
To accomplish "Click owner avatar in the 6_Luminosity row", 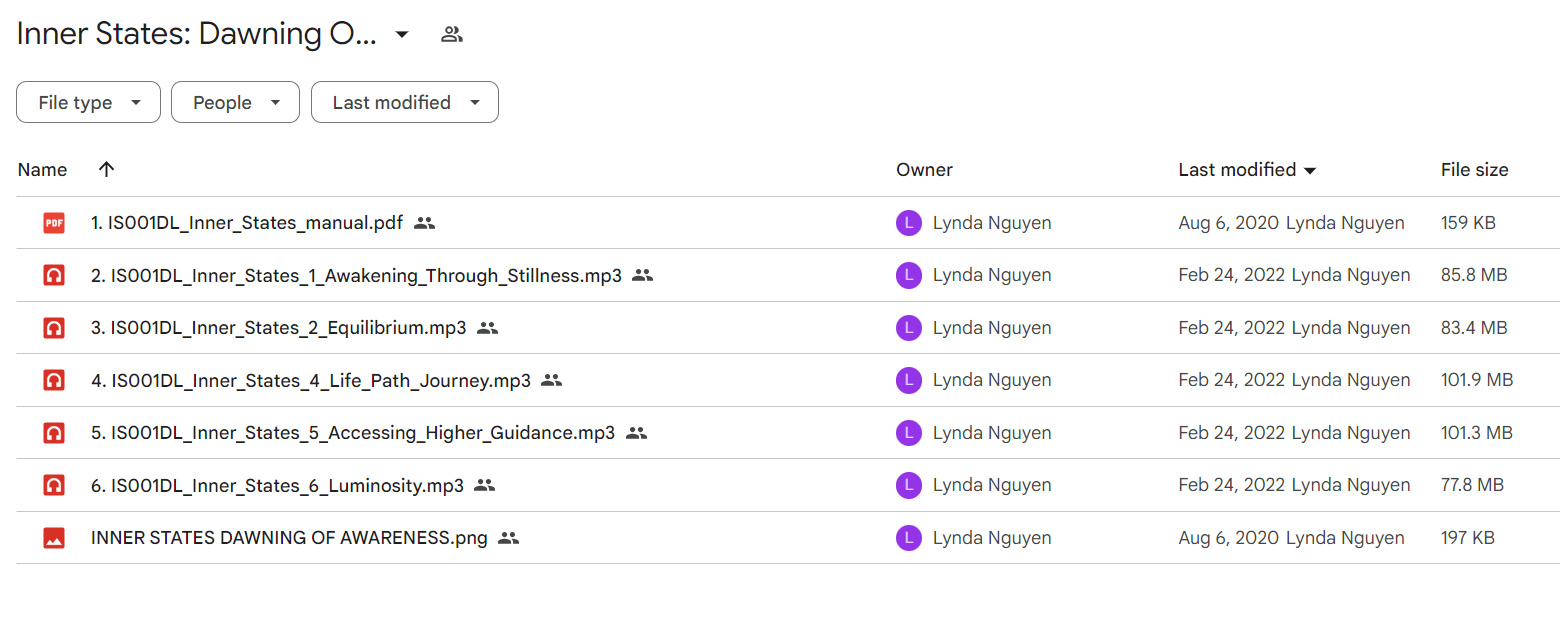I will [x=908, y=485].
